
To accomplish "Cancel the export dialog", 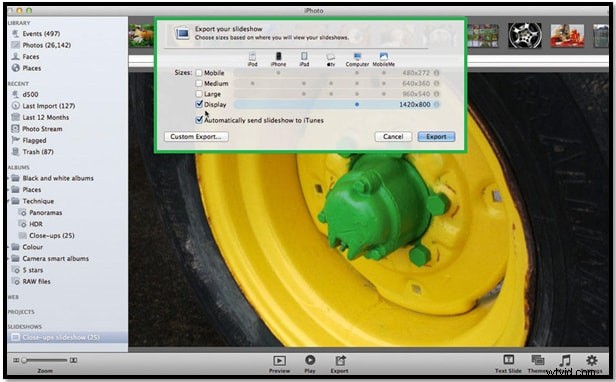I will 393,137.
